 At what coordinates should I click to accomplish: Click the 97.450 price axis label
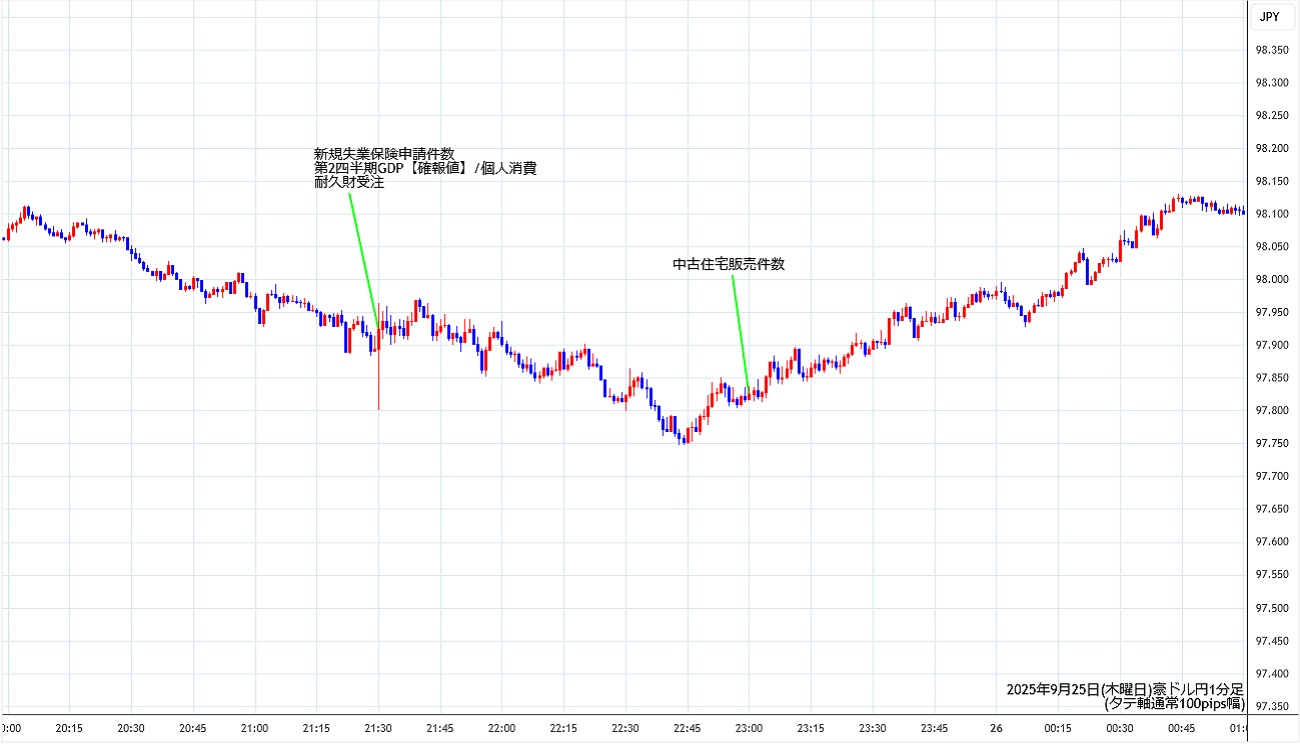coord(1272,641)
